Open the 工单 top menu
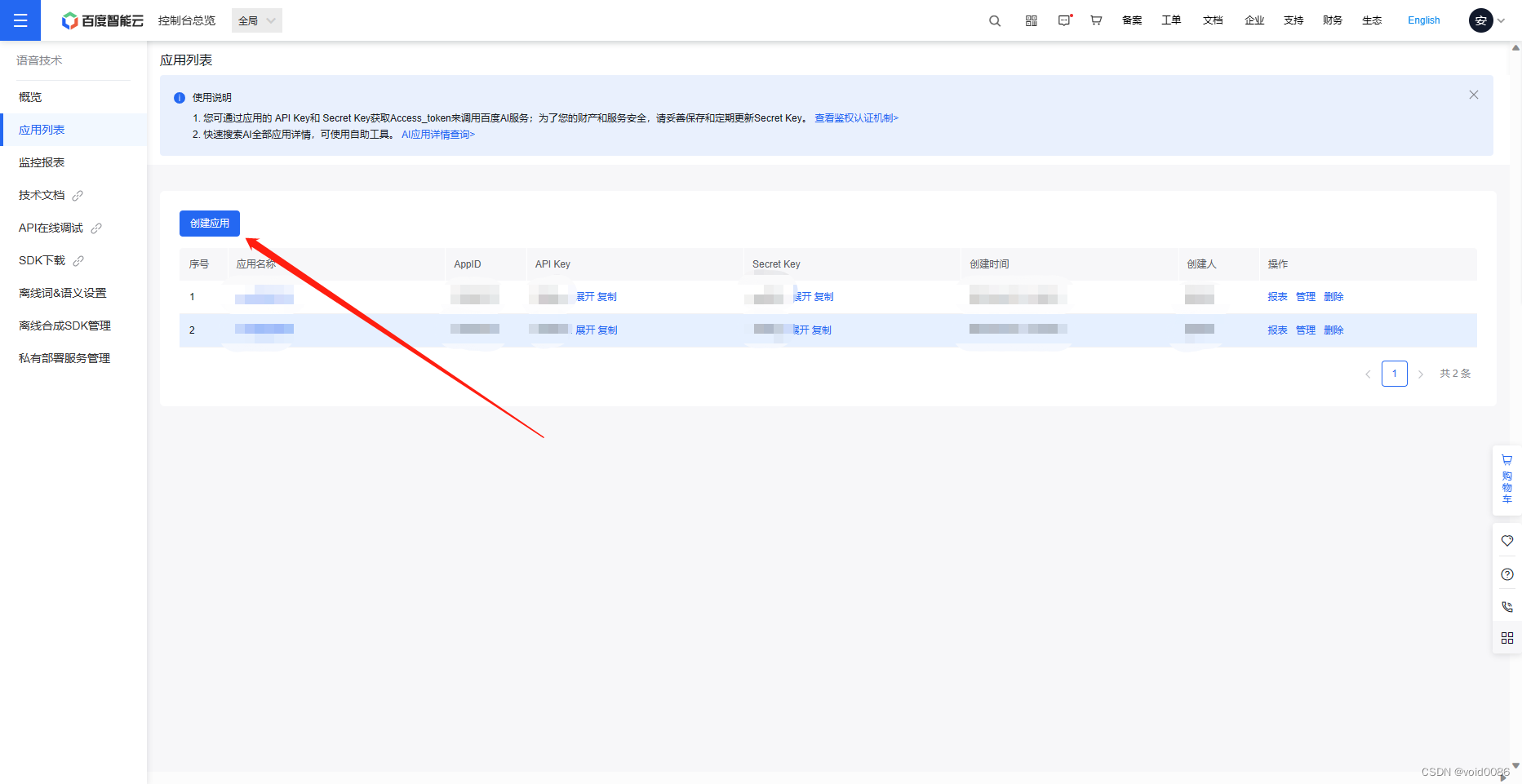 click(x=1171, y=20)
